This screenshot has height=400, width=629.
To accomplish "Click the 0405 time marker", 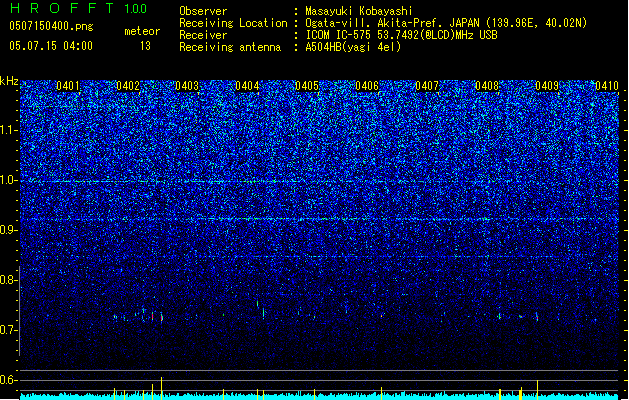I will [307, 86].
